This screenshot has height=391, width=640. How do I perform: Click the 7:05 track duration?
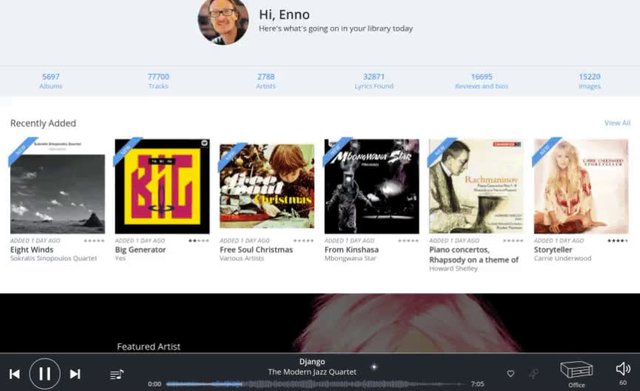click(478, 384)
